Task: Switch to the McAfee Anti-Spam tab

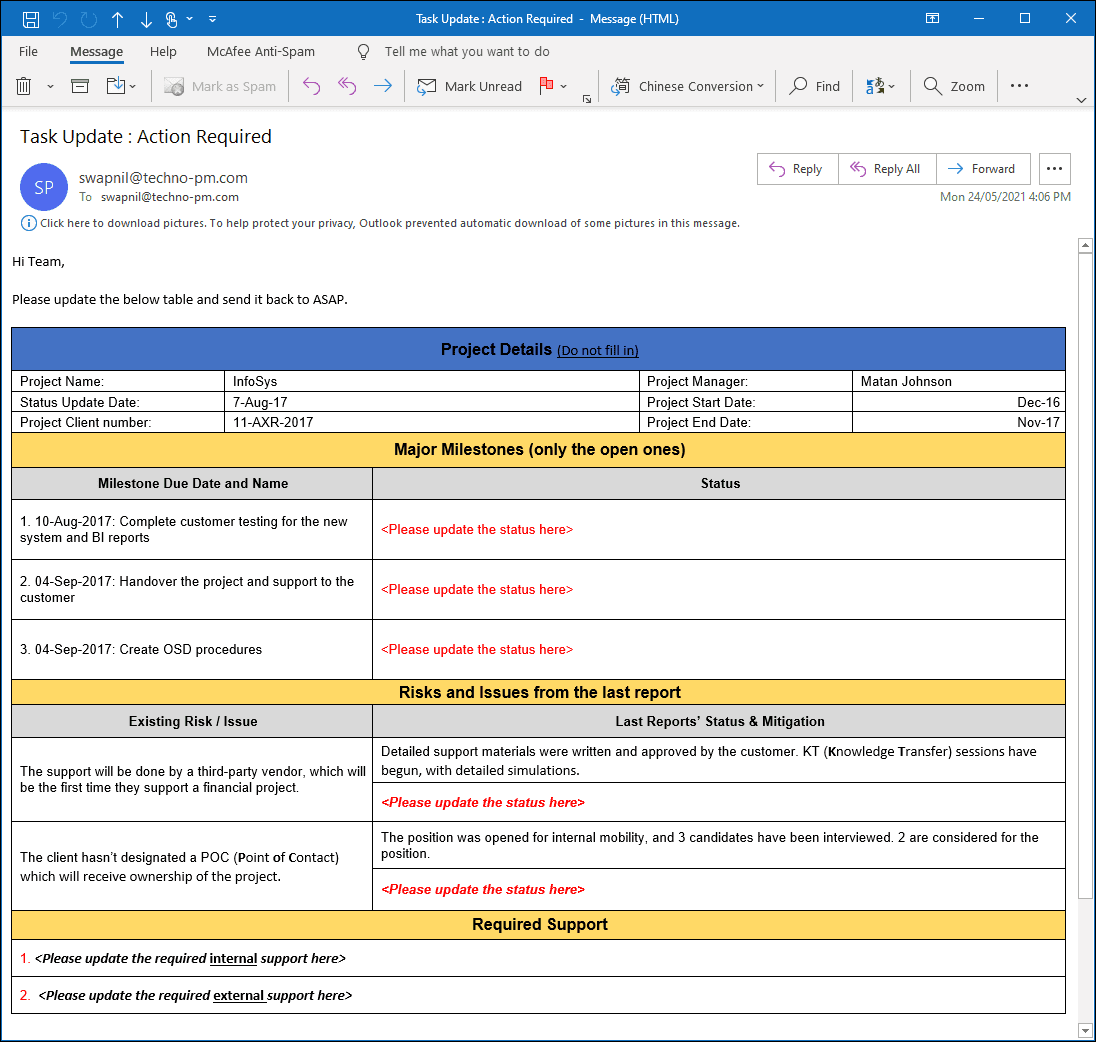Action: 260,51
